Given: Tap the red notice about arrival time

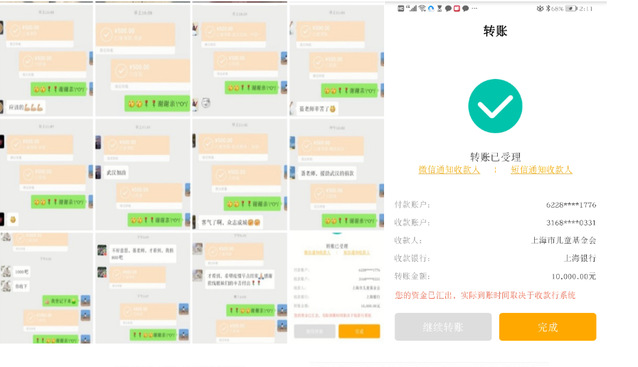Looking at the screenshot, I should pyautogui.click(x=485, y=295).
